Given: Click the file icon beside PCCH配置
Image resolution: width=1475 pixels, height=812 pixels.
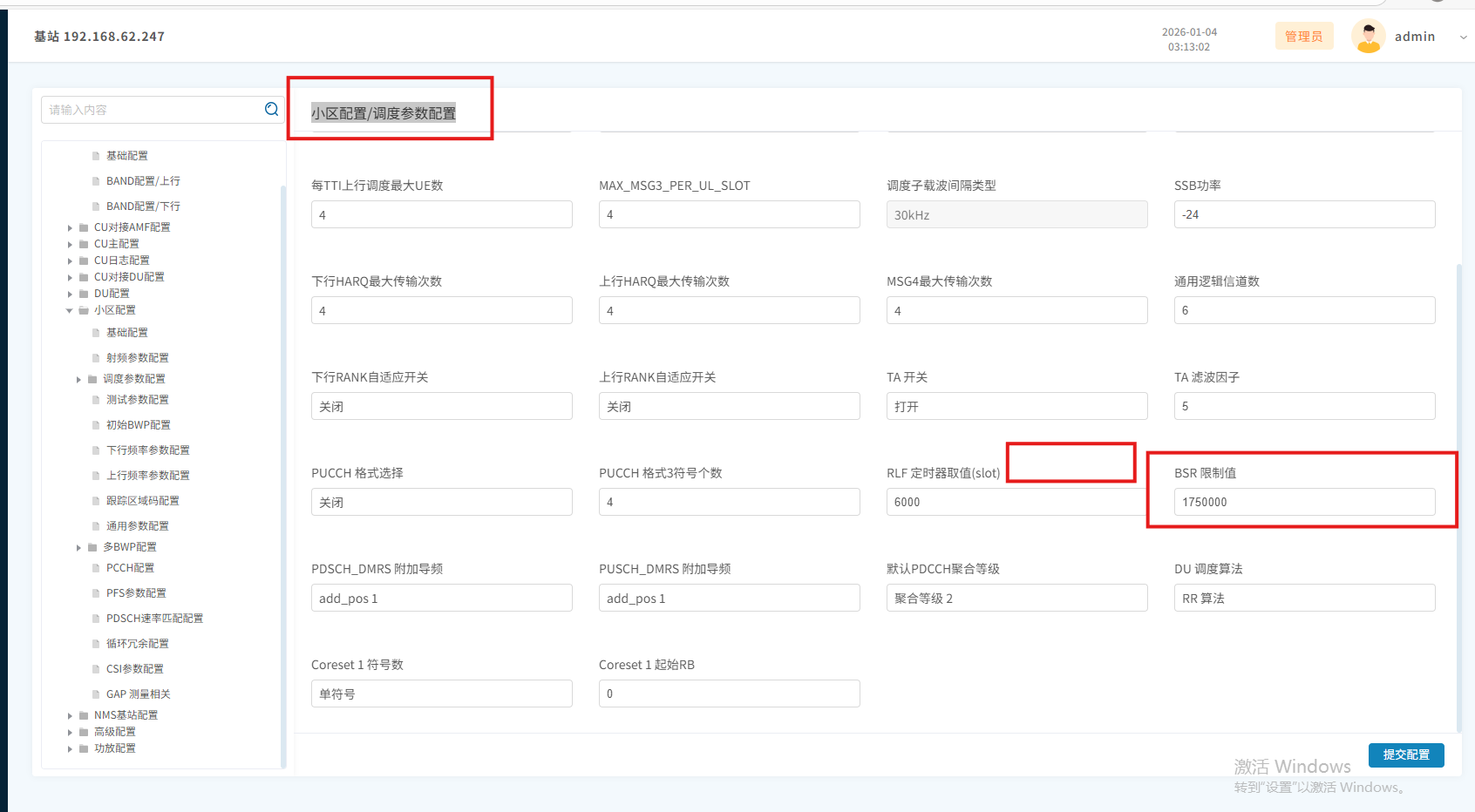Looking at the screenshot, I should pos(96,568).
